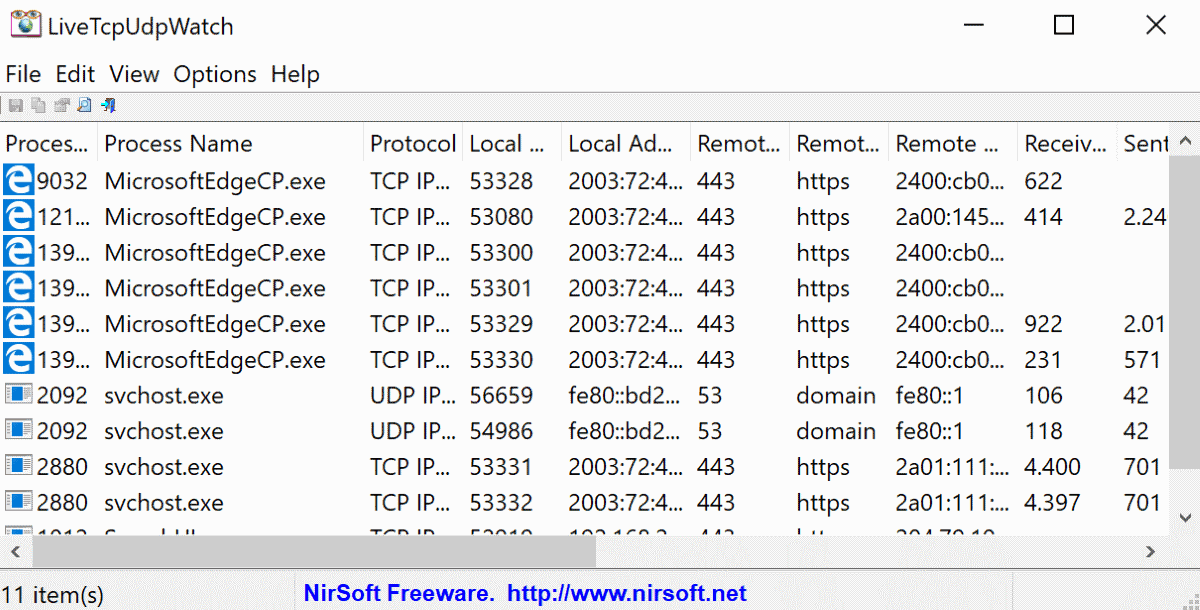The width and height of the screenshot is (1200, 610).
Task: Open the File menu
Action: pos(23,74)
